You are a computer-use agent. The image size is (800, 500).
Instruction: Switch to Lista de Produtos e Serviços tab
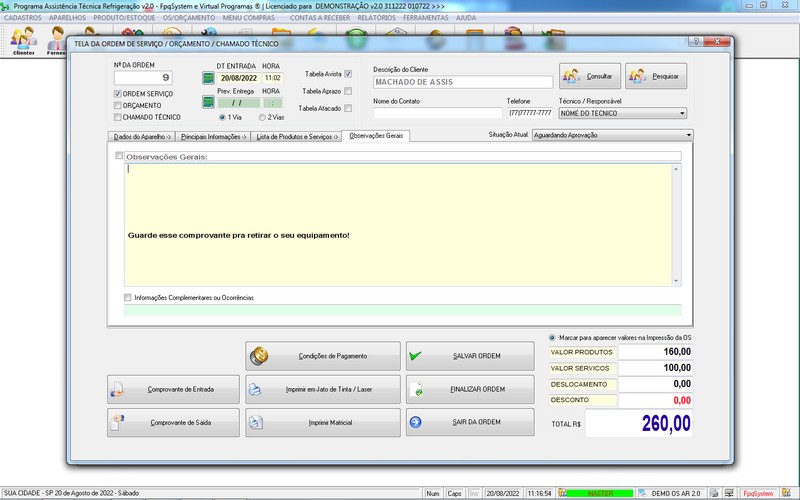[295, 135]
